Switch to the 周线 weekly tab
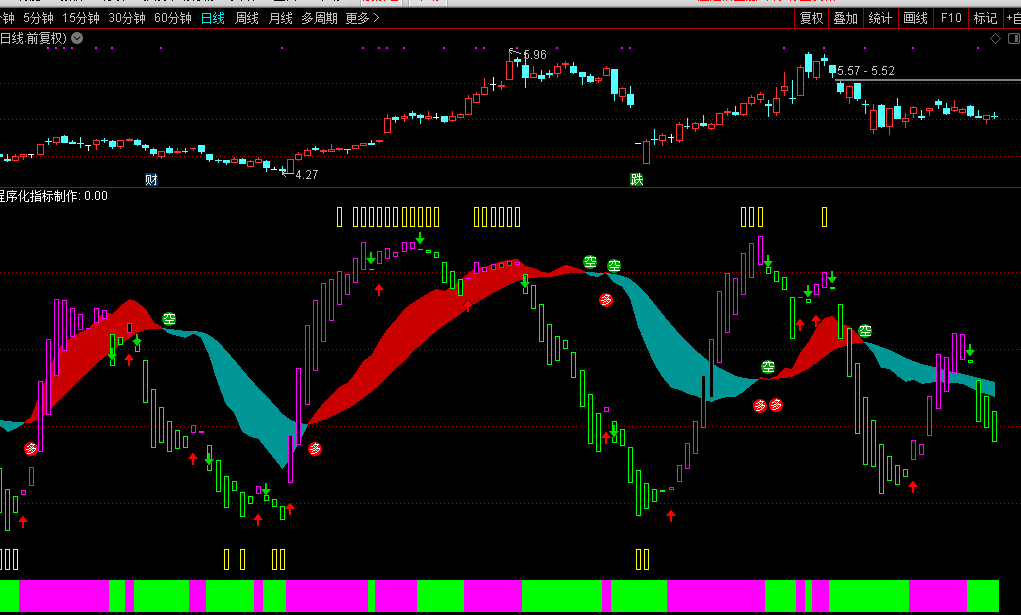This screenshot has width=1021, height=615. pos(246,18)
